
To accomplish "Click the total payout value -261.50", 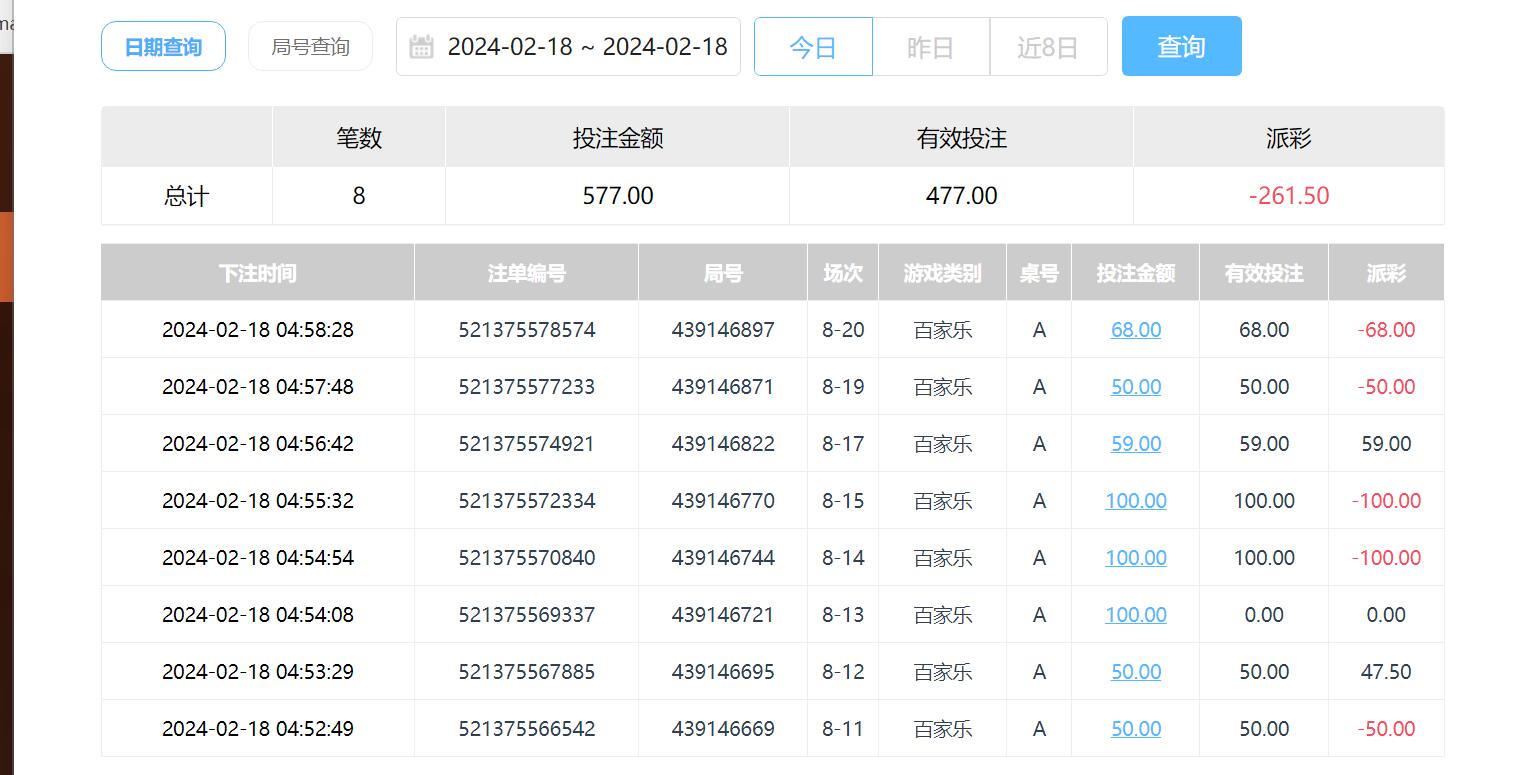I will coord(1288,196).
